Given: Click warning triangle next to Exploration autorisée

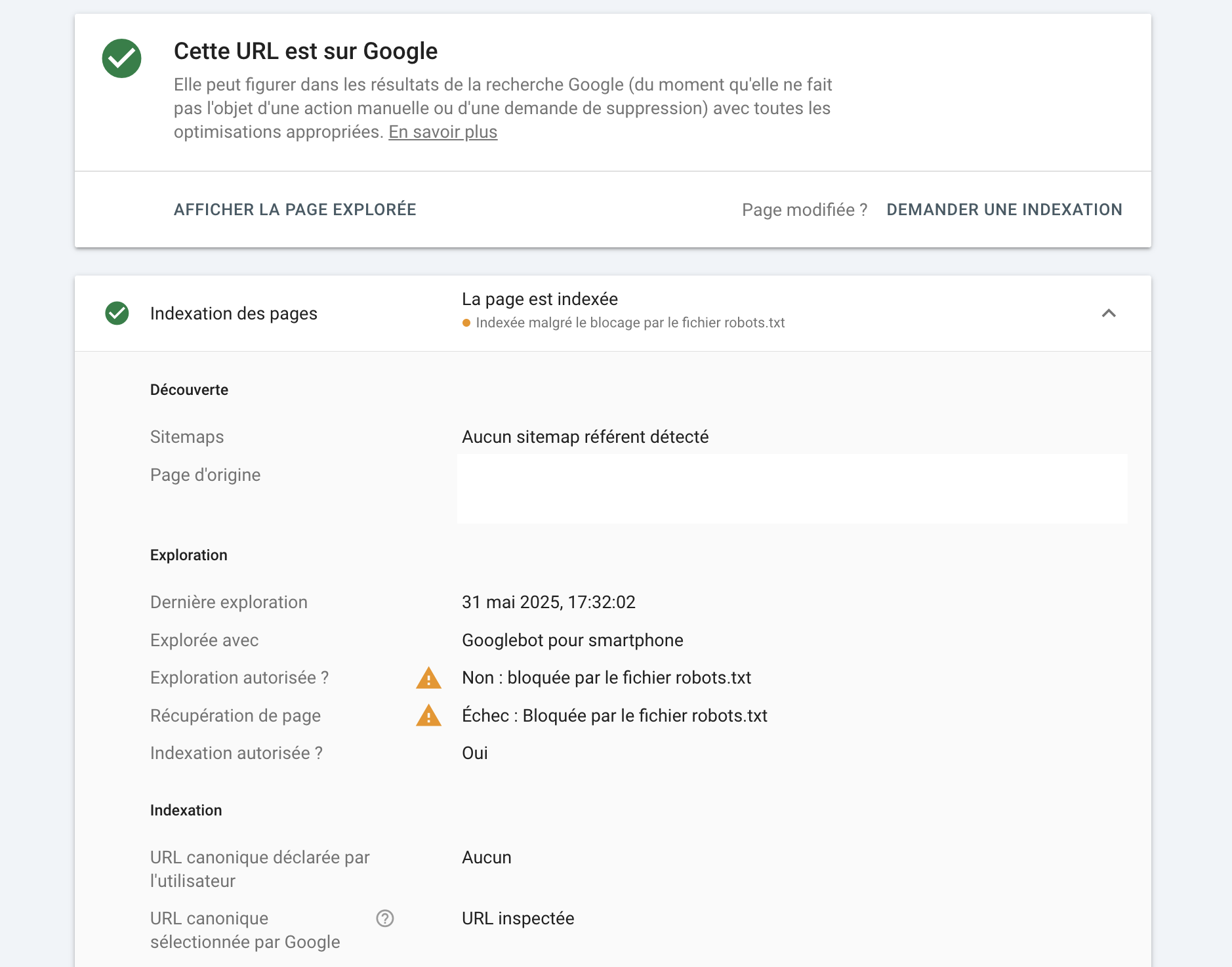Looking at the screenshot, I should pos(428,678).
